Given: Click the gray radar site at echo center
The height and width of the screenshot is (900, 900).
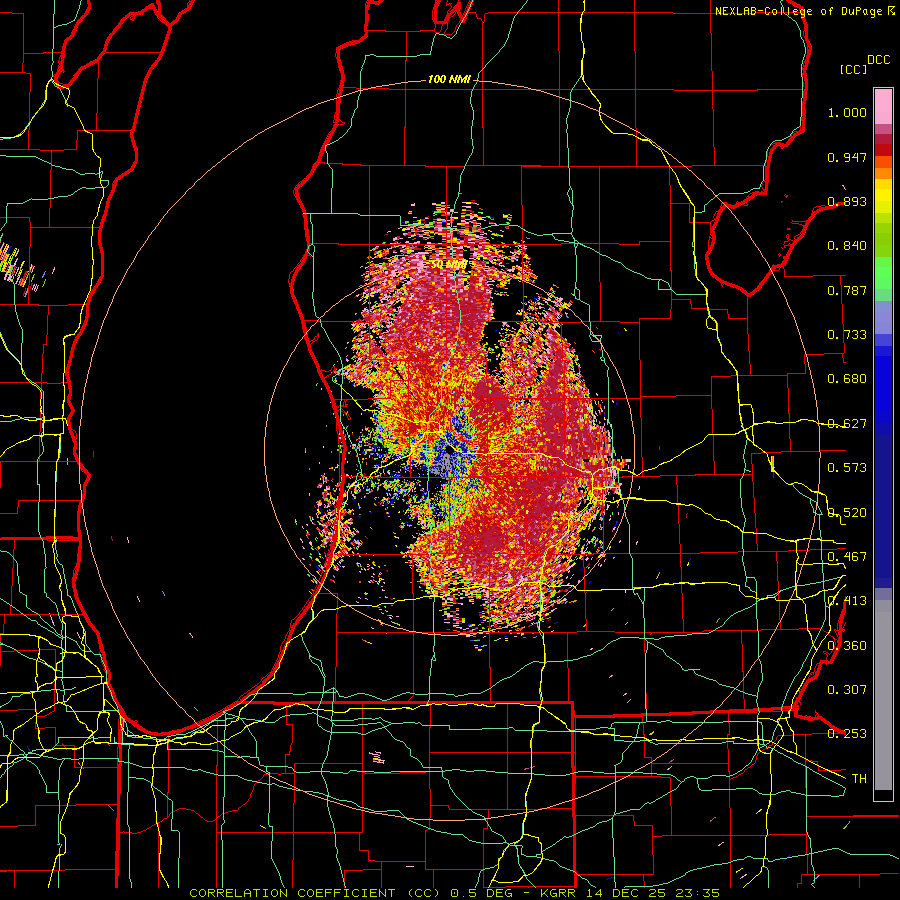Looking at the screenshot, I should click(x=446, y=459).
